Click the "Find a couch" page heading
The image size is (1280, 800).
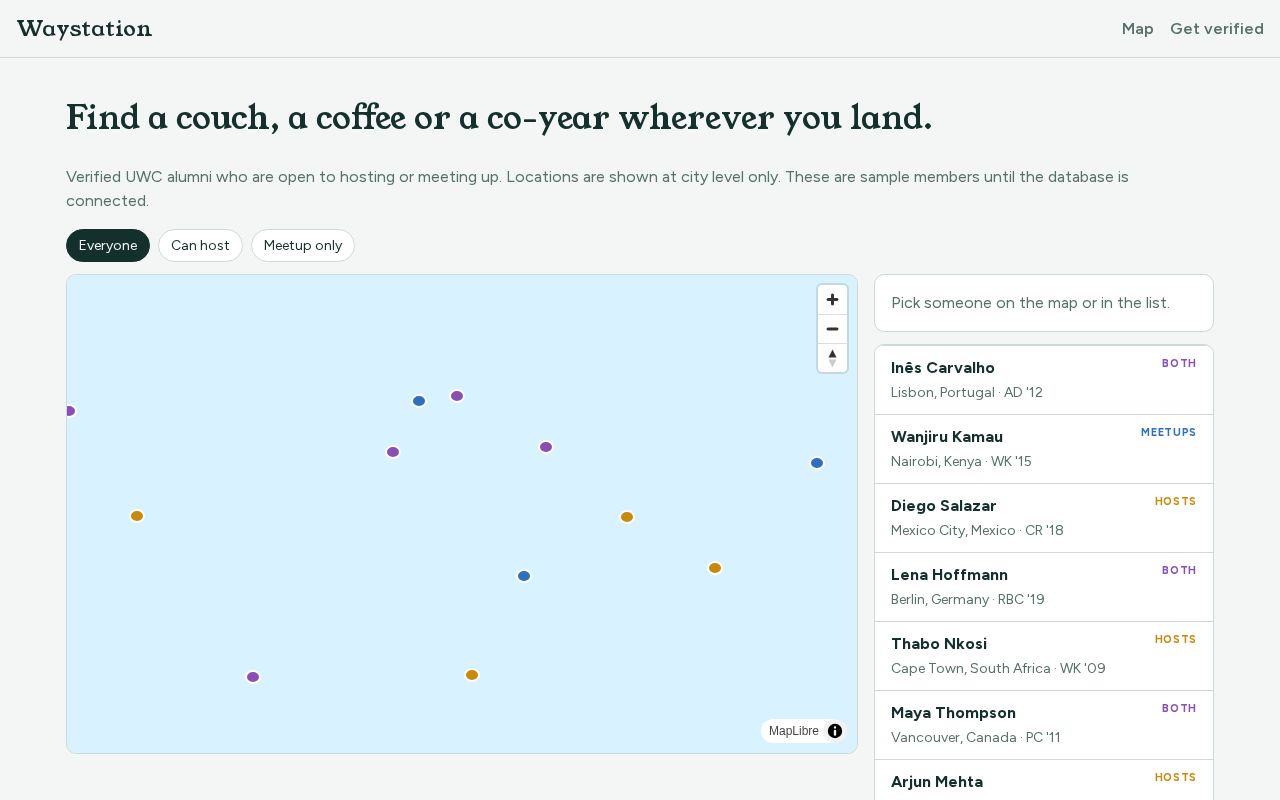pyautogui.click(x=499, y=118)
